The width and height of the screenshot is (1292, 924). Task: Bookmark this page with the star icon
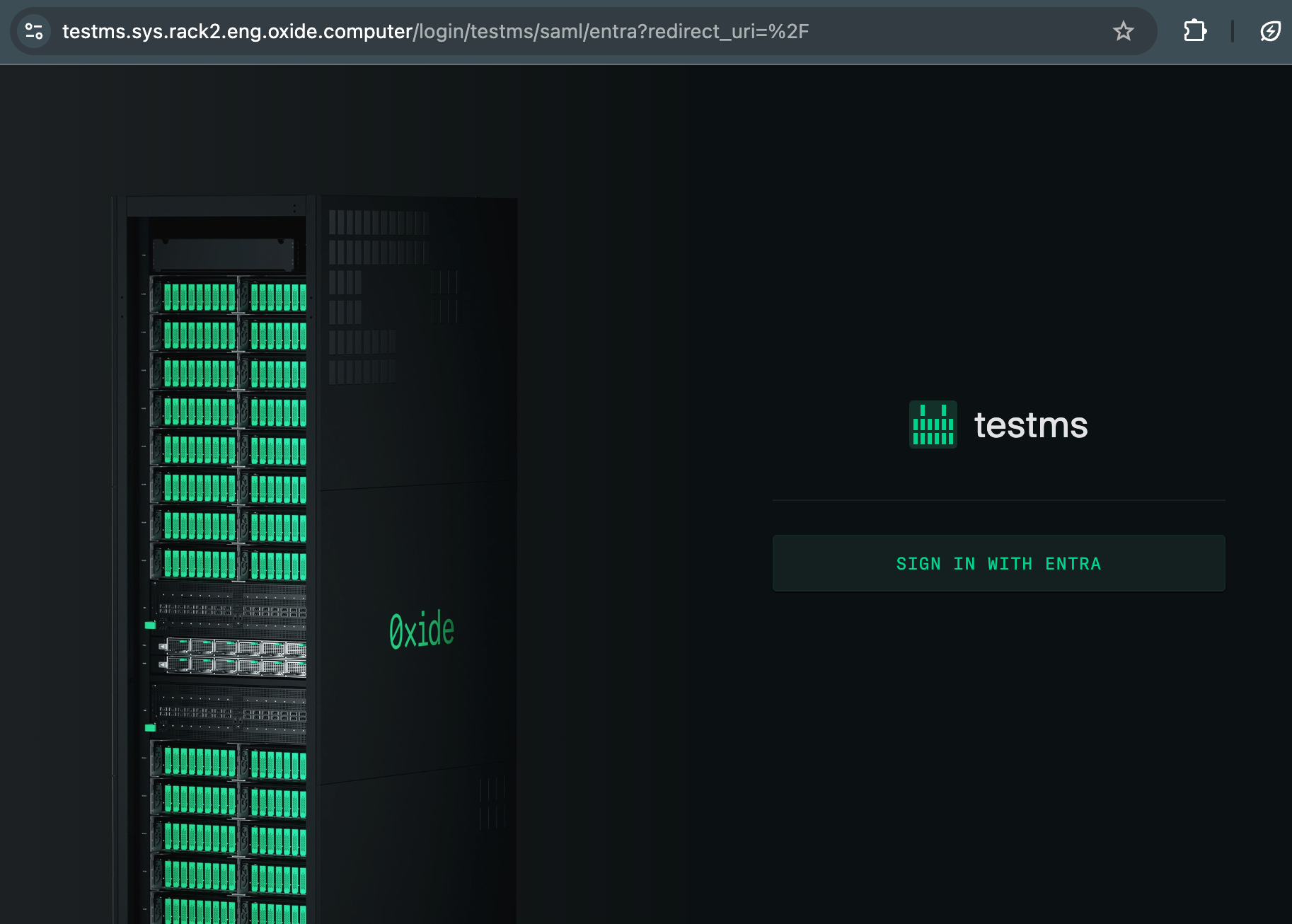(x=1123, y=31)
